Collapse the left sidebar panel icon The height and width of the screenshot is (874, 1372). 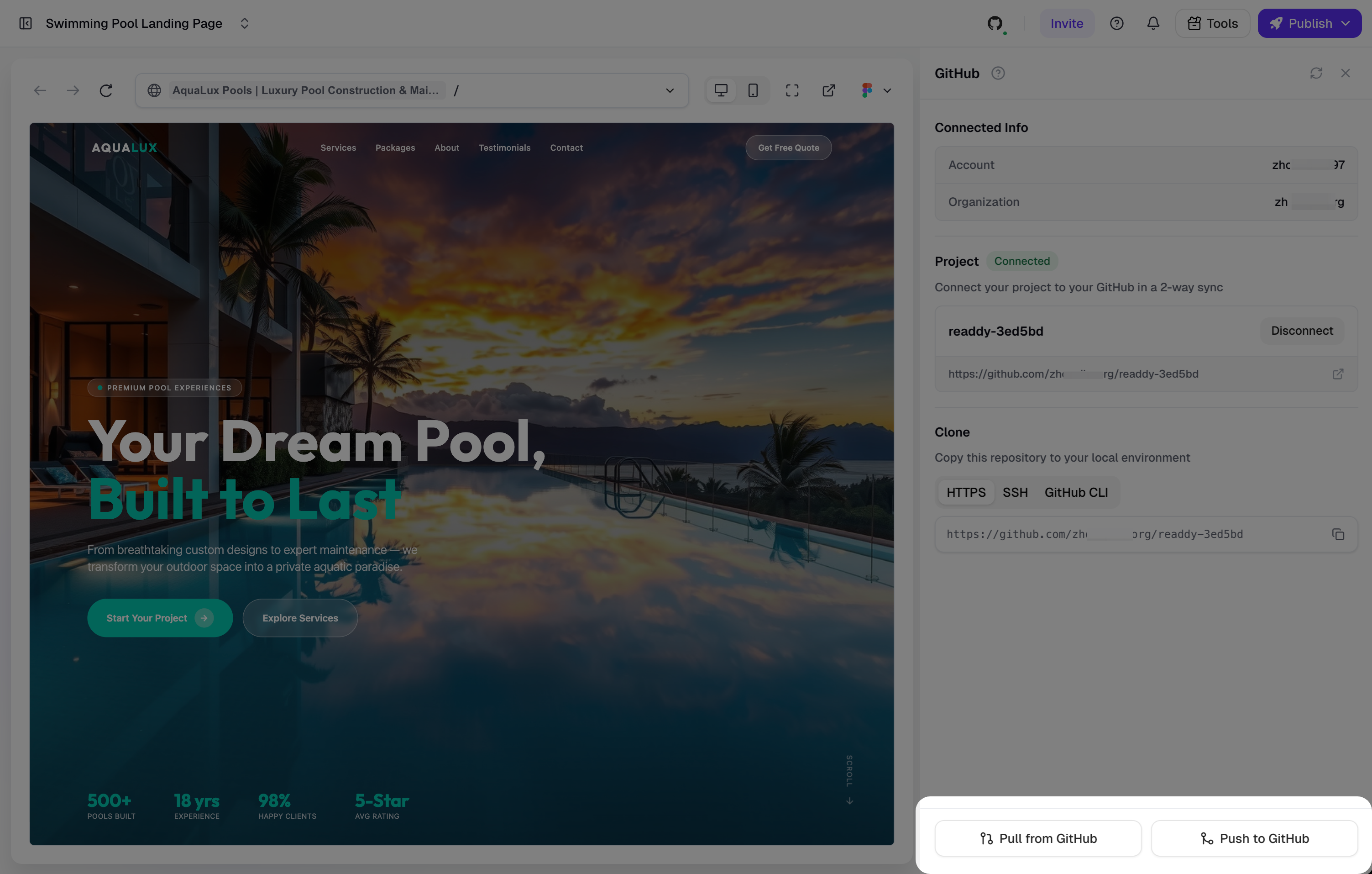coord(26,23)
